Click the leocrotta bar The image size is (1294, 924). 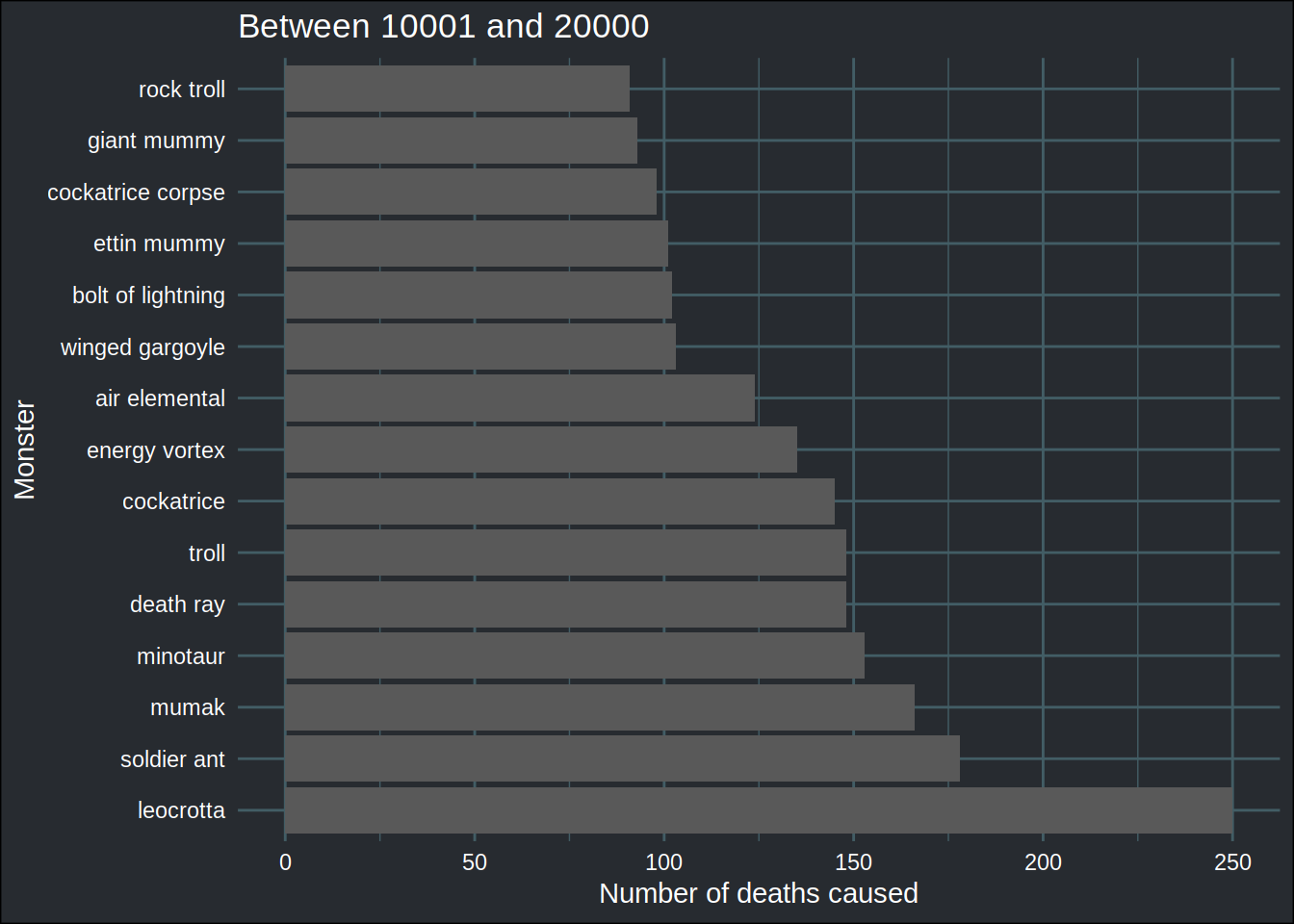tap(759, 810)
